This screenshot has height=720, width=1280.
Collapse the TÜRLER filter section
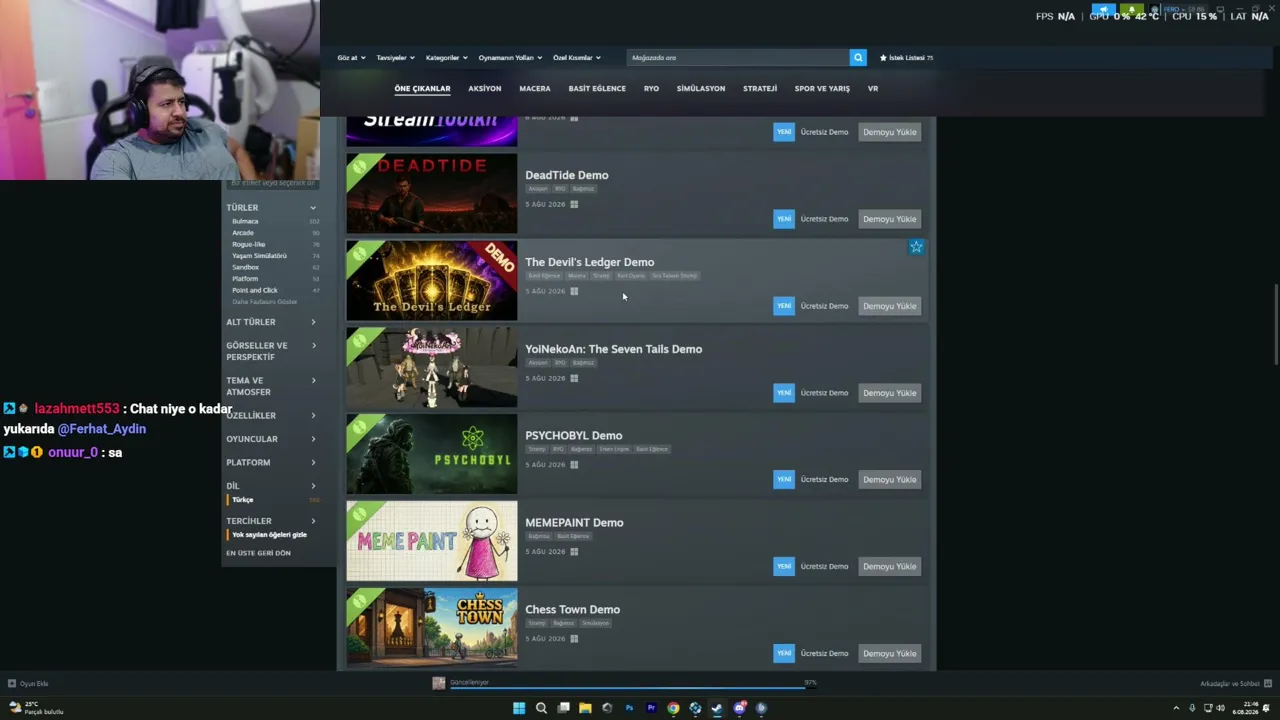pos(271,208)
